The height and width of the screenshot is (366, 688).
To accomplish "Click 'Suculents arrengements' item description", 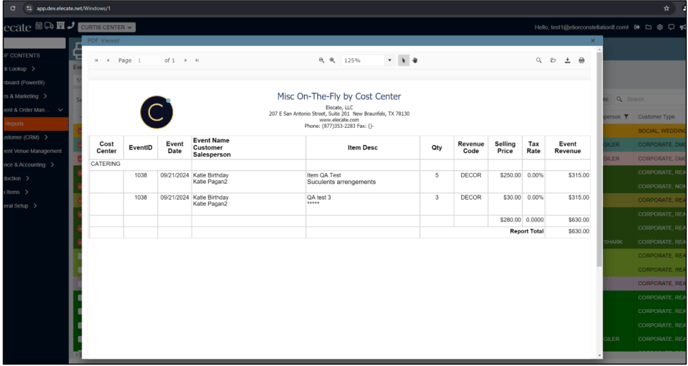I will pyautogui.click(x=341, y=182).
